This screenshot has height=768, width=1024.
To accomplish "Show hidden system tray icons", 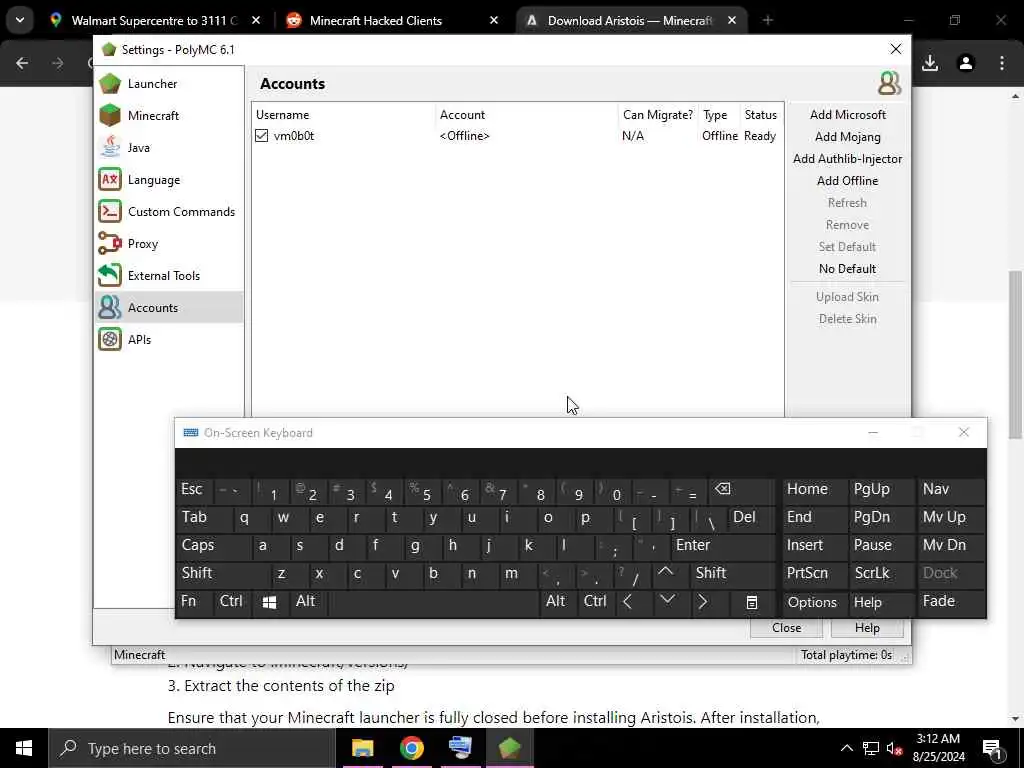I will pos(846,748).
